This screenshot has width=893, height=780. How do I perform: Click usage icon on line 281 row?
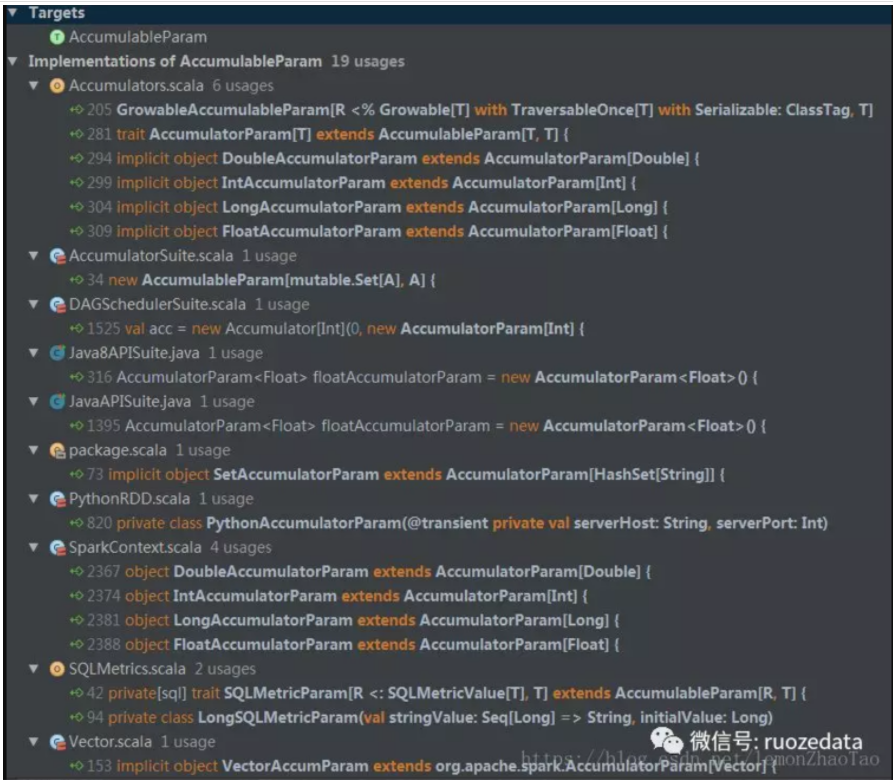pyautogui.click(x=76, y=134)
